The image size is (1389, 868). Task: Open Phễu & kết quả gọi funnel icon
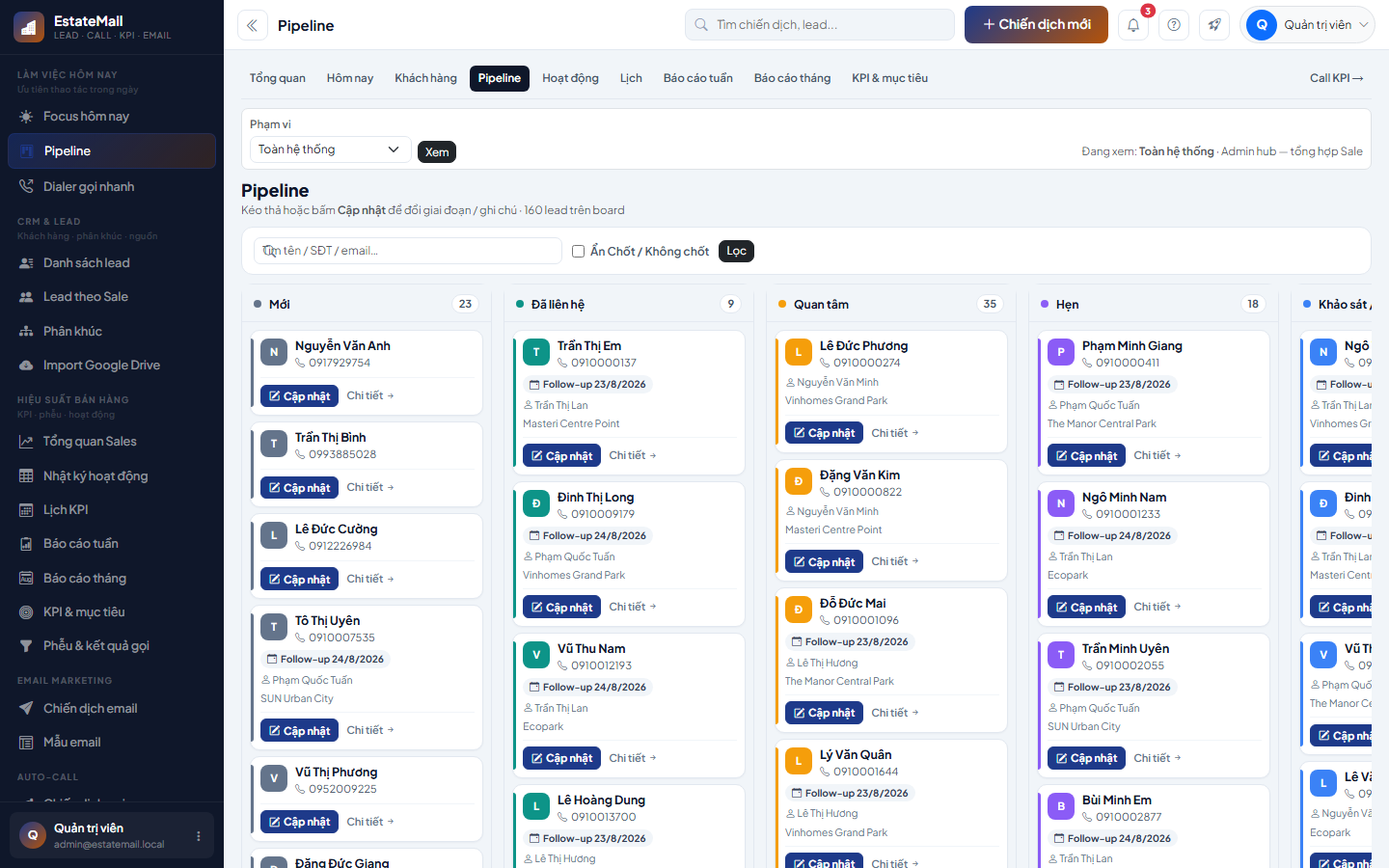[26, 646]
